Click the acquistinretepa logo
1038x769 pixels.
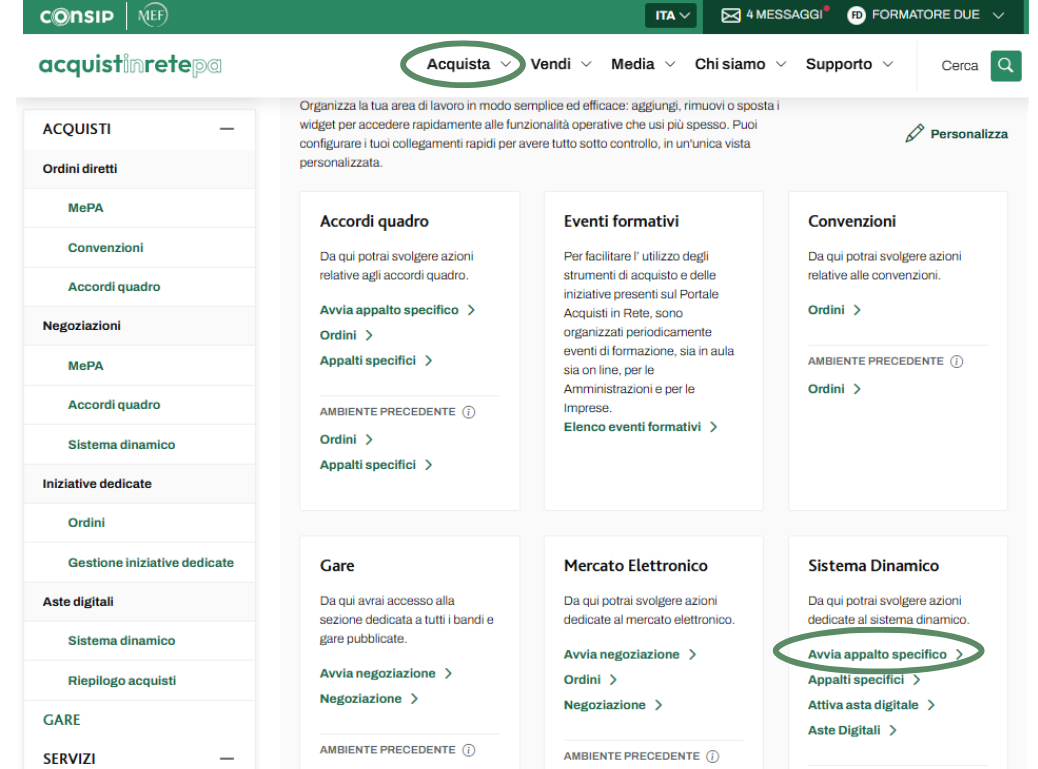pos(130,66)
